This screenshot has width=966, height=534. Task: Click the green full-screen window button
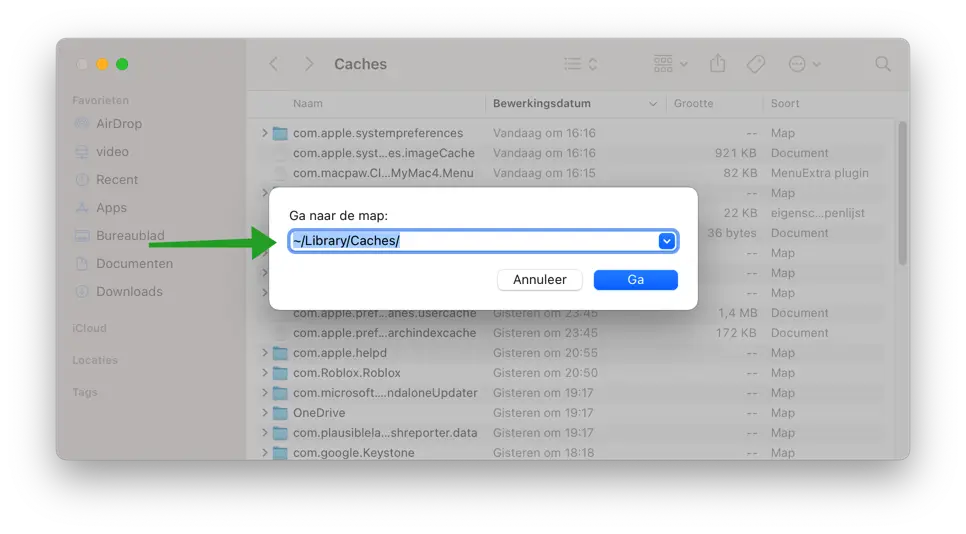tap(122, 64)
